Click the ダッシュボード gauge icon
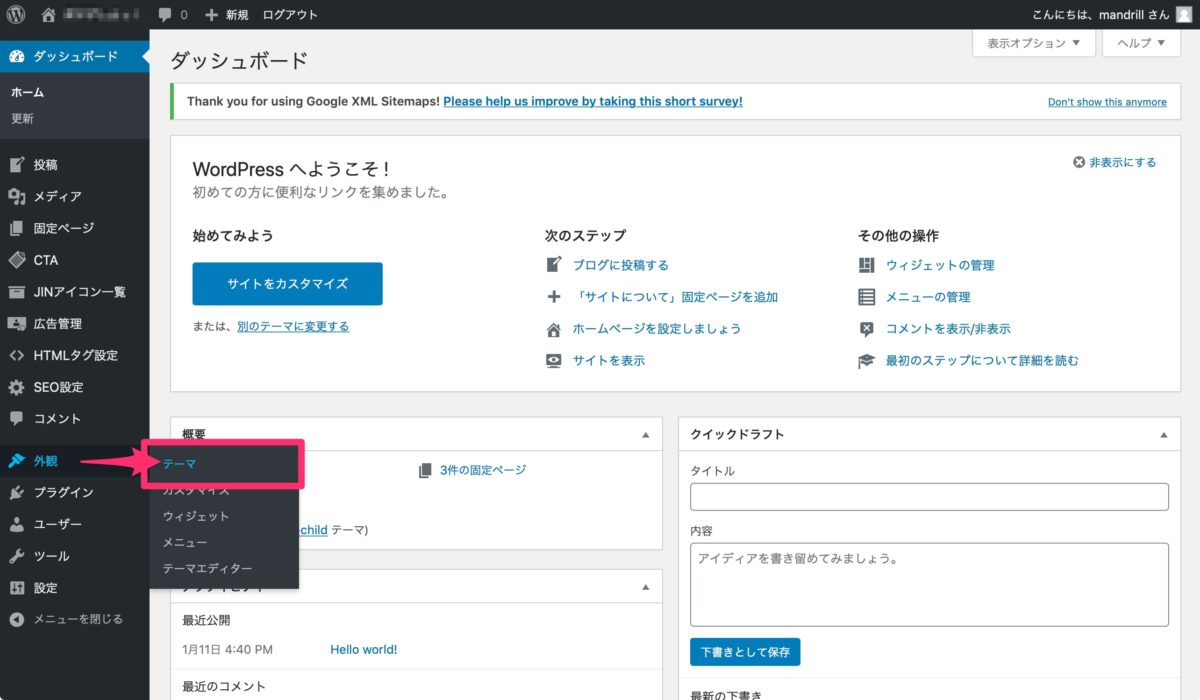This screenshot has height=700, width=1200. point(17,56)
